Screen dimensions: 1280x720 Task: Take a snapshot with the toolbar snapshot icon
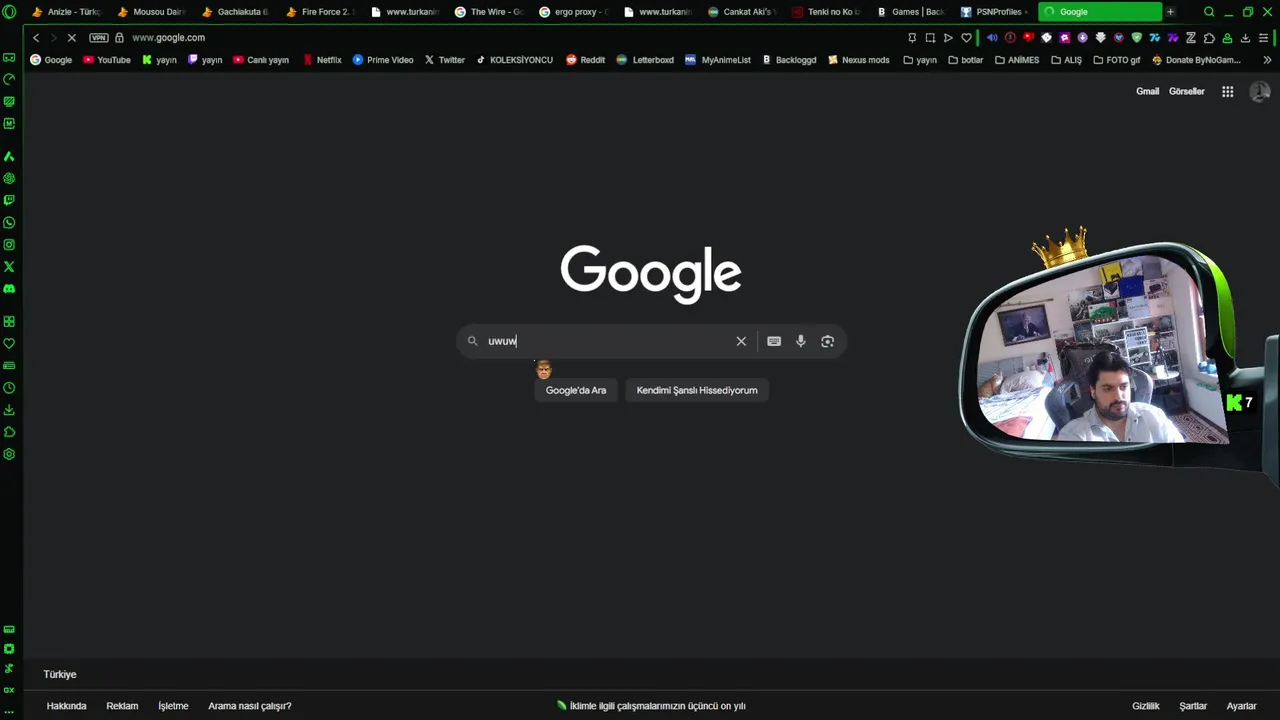click(x=930, y=38)
